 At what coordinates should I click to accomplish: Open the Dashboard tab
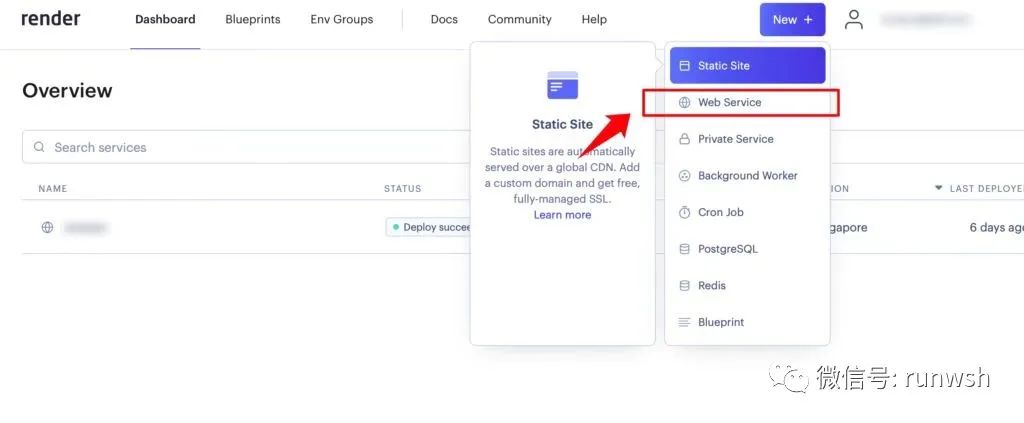click(165, 20)
